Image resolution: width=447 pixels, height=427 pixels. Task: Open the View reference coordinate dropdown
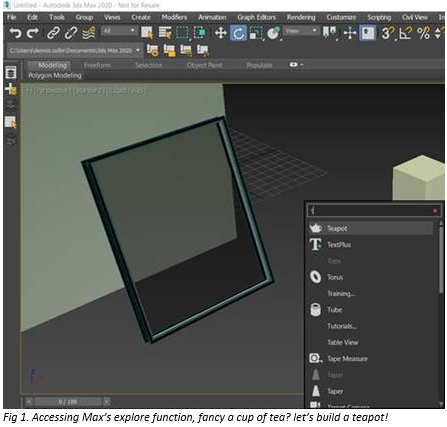[x=301, y=31]
